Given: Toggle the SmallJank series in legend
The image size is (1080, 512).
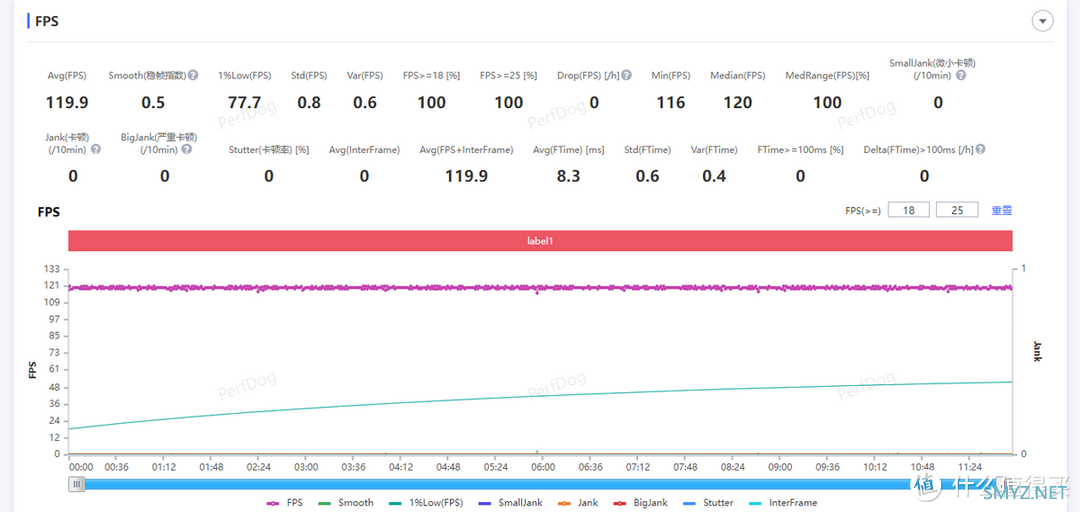Looking at the screenshot, I should (x=510, y=503).
